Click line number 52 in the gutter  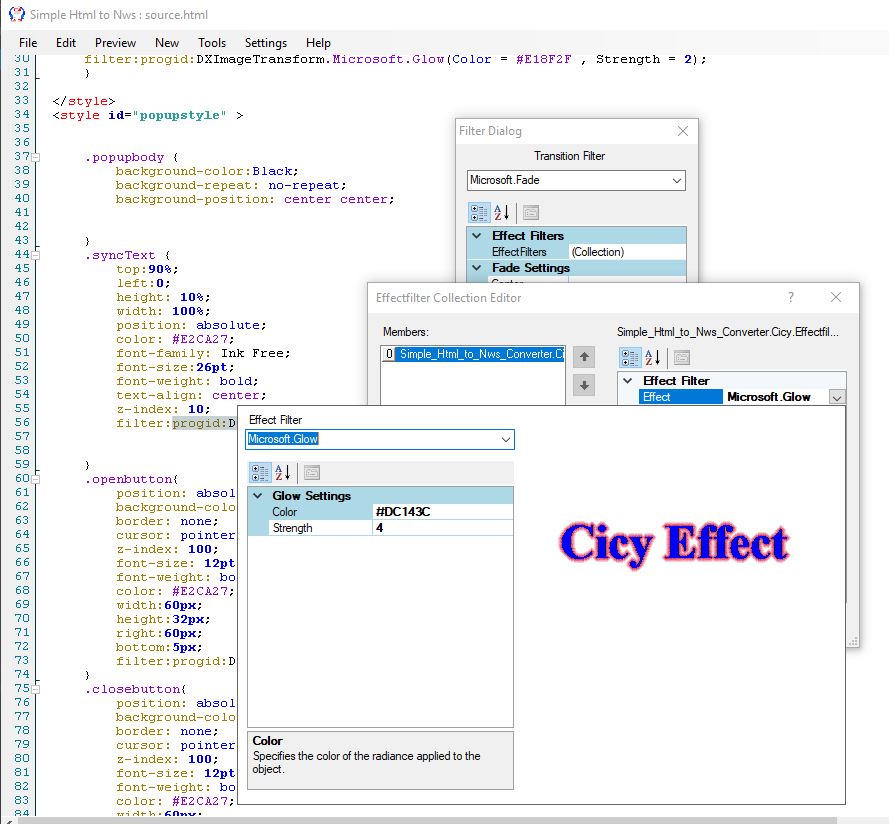(22, 366)
